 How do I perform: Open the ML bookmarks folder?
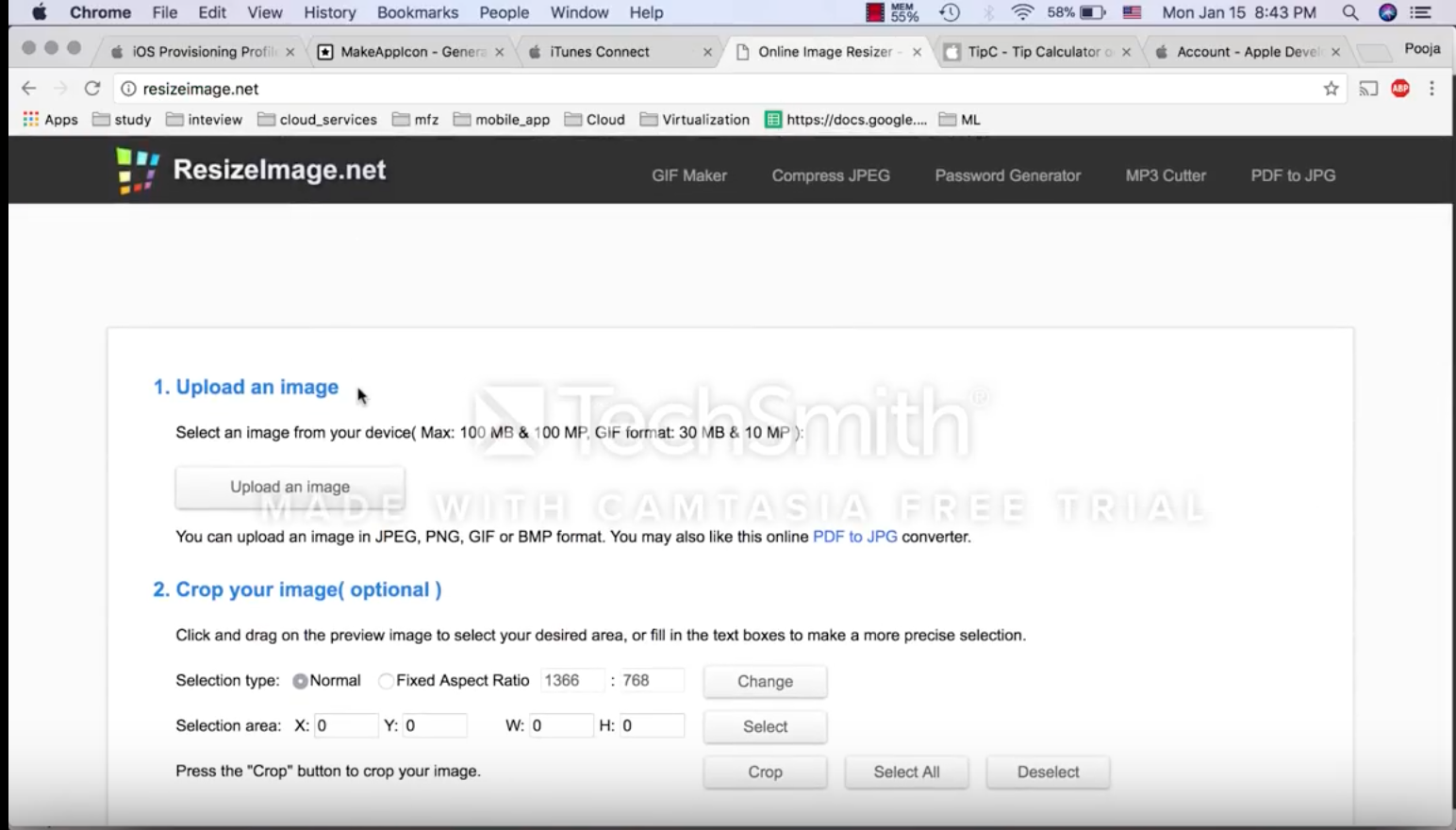click(960, 120)
